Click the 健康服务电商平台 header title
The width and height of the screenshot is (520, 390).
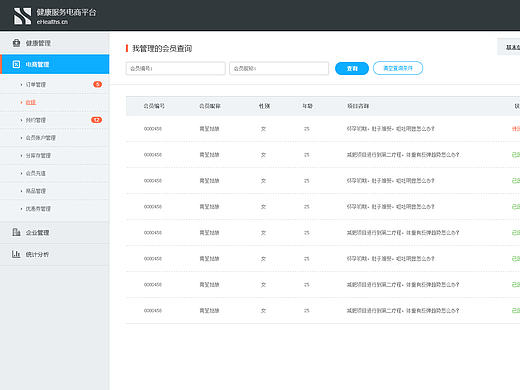[x=66, y=13]
